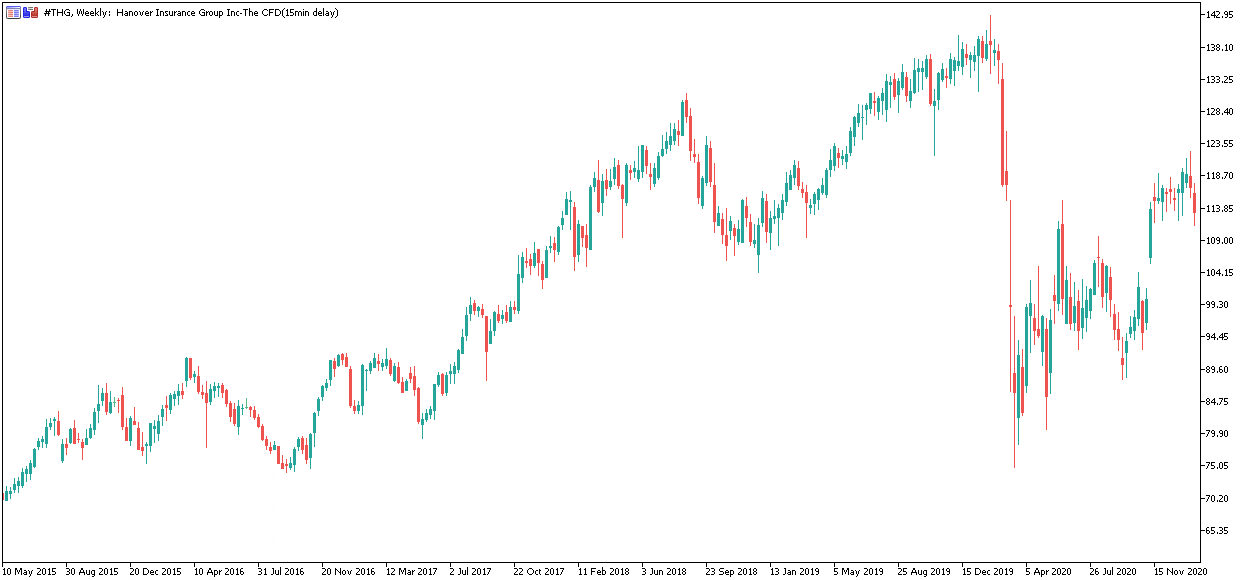Click the 10 May 2015 date label
This screenshot has height=580, width=1244.
click(x=29, y=572)
